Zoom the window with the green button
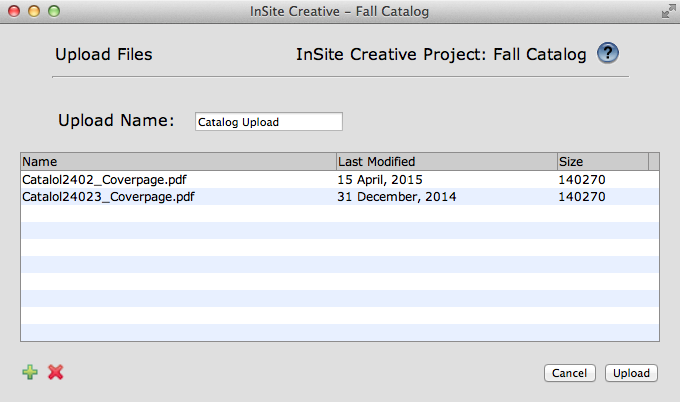 click(53, 11)
